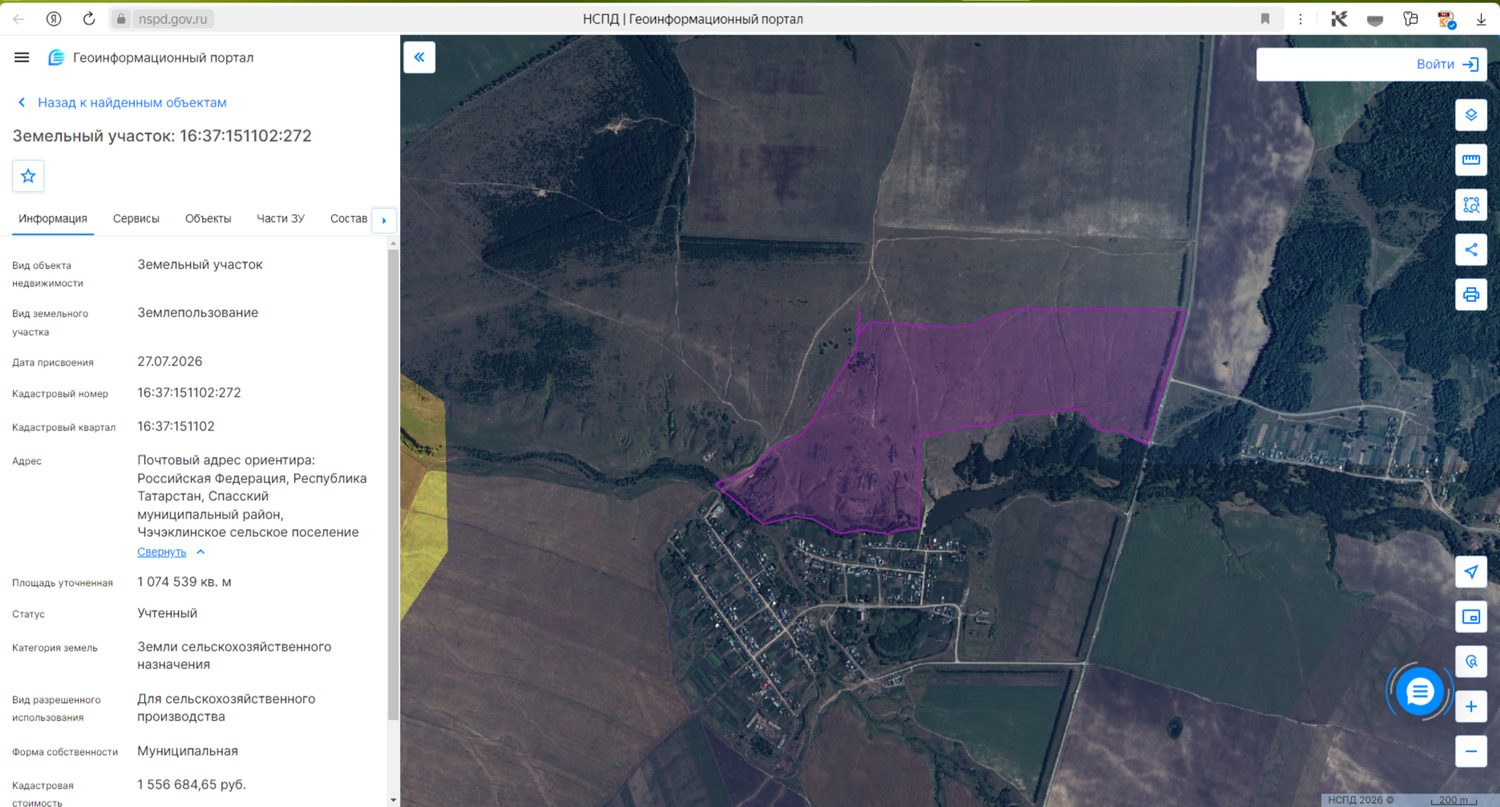Add the land plot to favorites with the star

pyautogui.click(x=28, y=176)
